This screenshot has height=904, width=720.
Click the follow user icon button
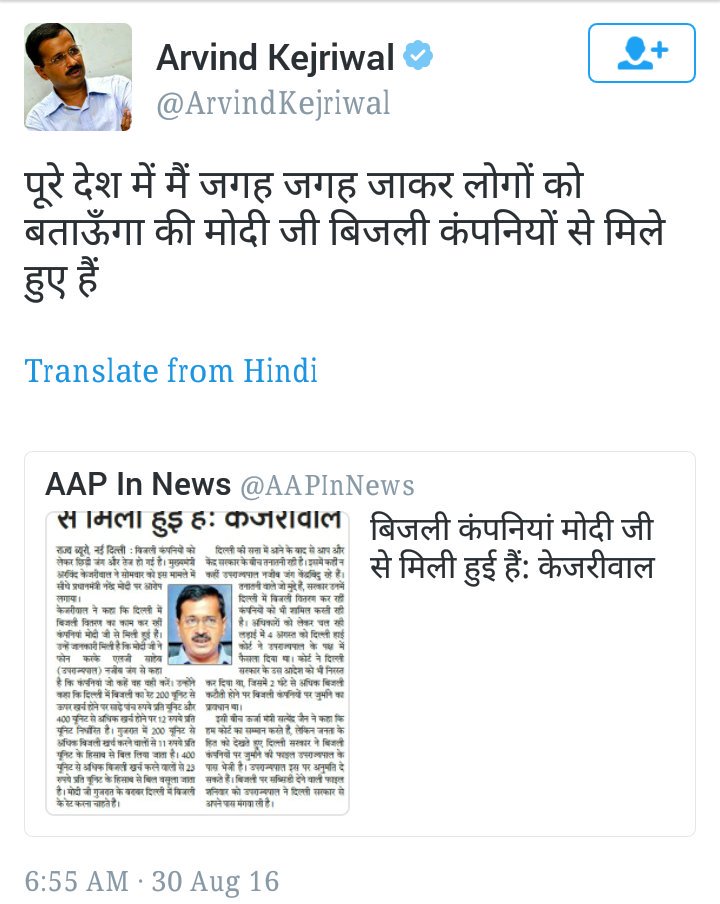642,53
